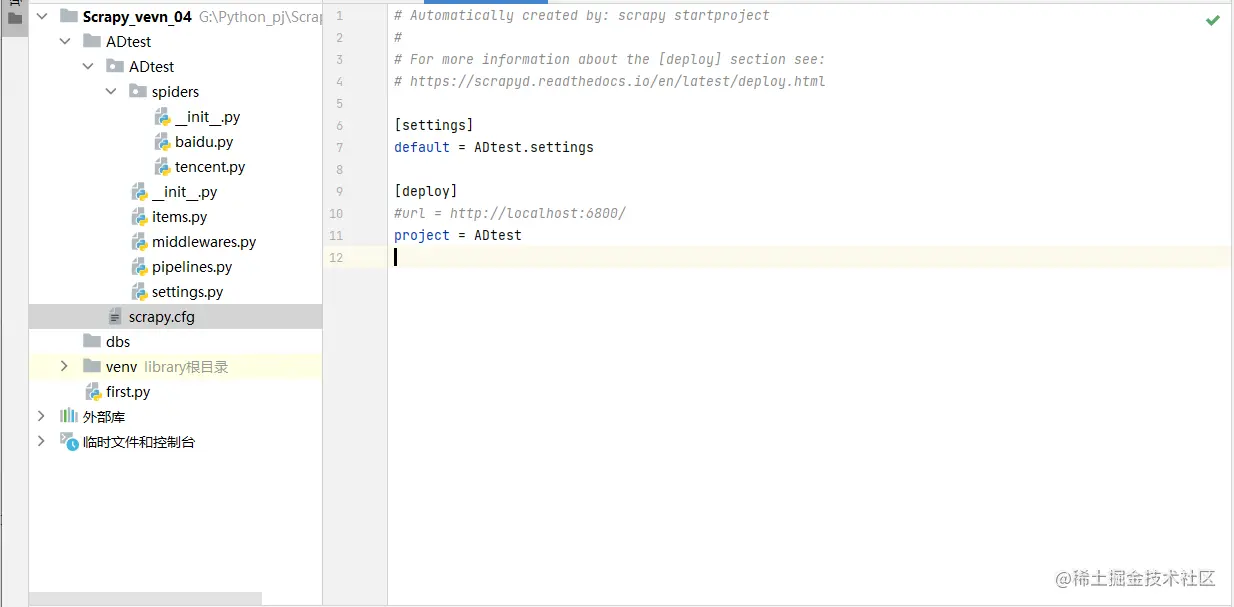Click the dbs folder icon
Screen dimensions: 1234x607
click(92, 341)
